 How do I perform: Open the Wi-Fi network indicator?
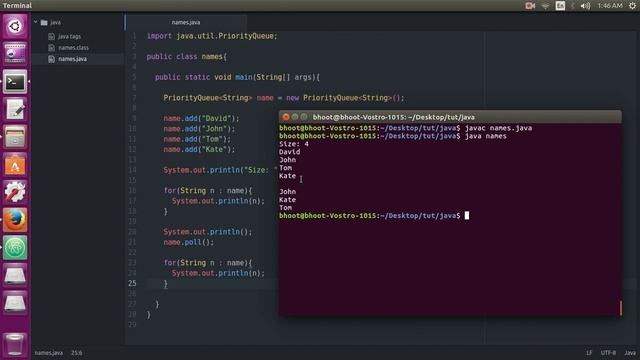(545, 6)
